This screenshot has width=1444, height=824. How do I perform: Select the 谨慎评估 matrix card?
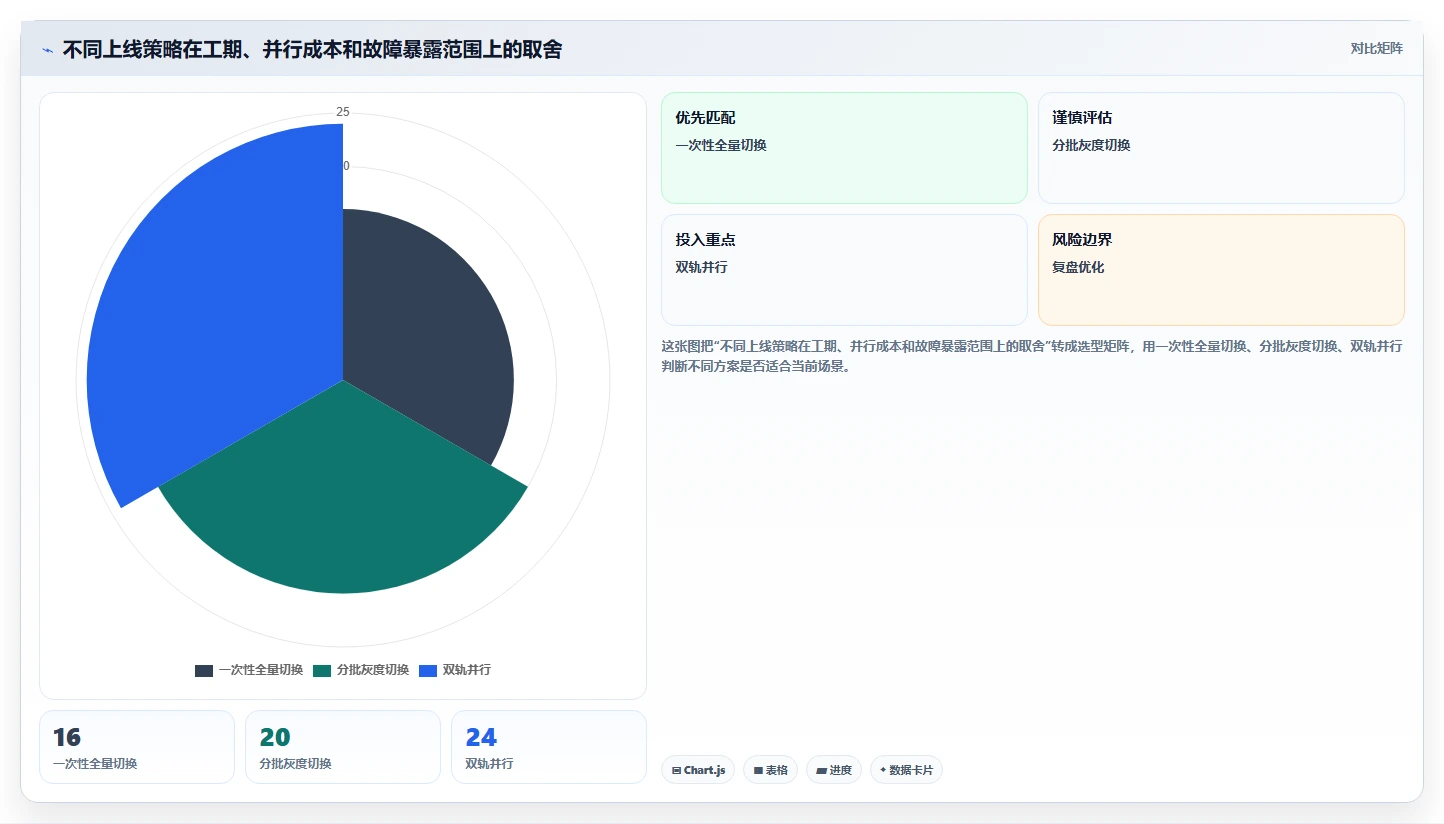(1221, 148)
